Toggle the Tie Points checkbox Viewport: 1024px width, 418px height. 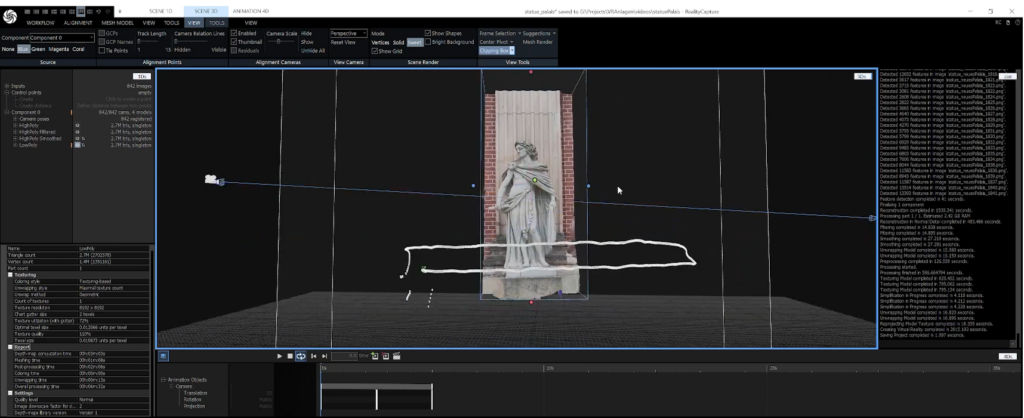(102, 50)
